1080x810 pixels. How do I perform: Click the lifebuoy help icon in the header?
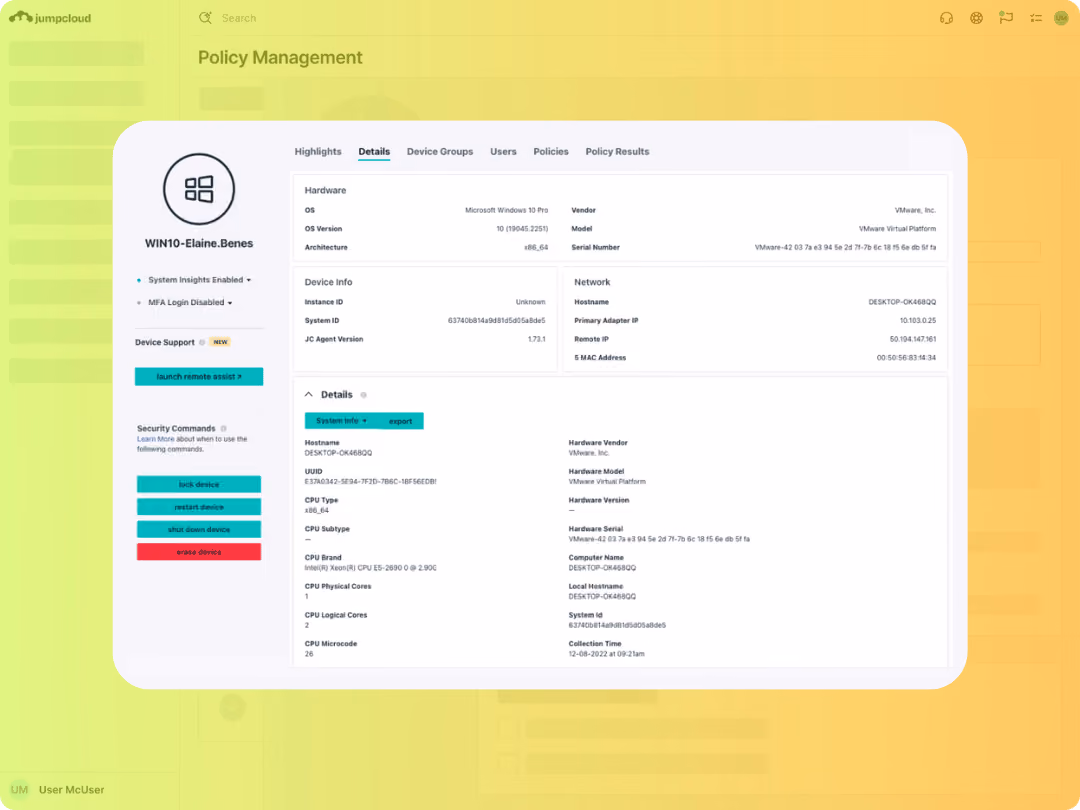pyautogui.click(x=976, y=18)
